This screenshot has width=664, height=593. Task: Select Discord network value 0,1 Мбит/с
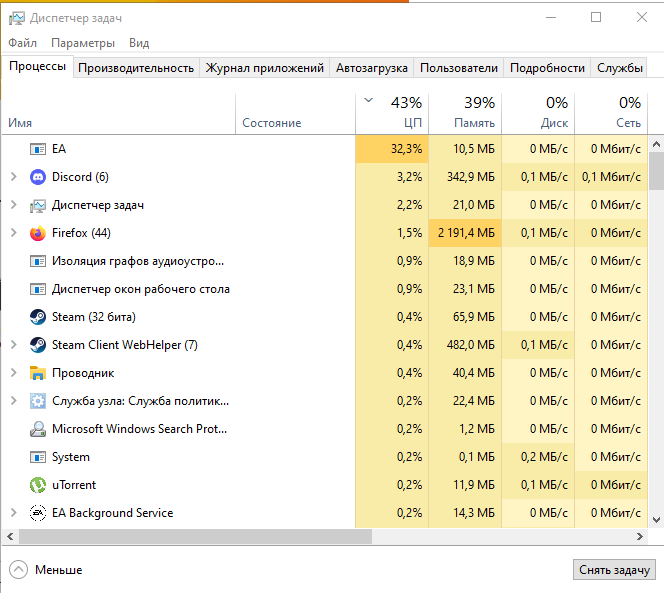coord(611,177)
